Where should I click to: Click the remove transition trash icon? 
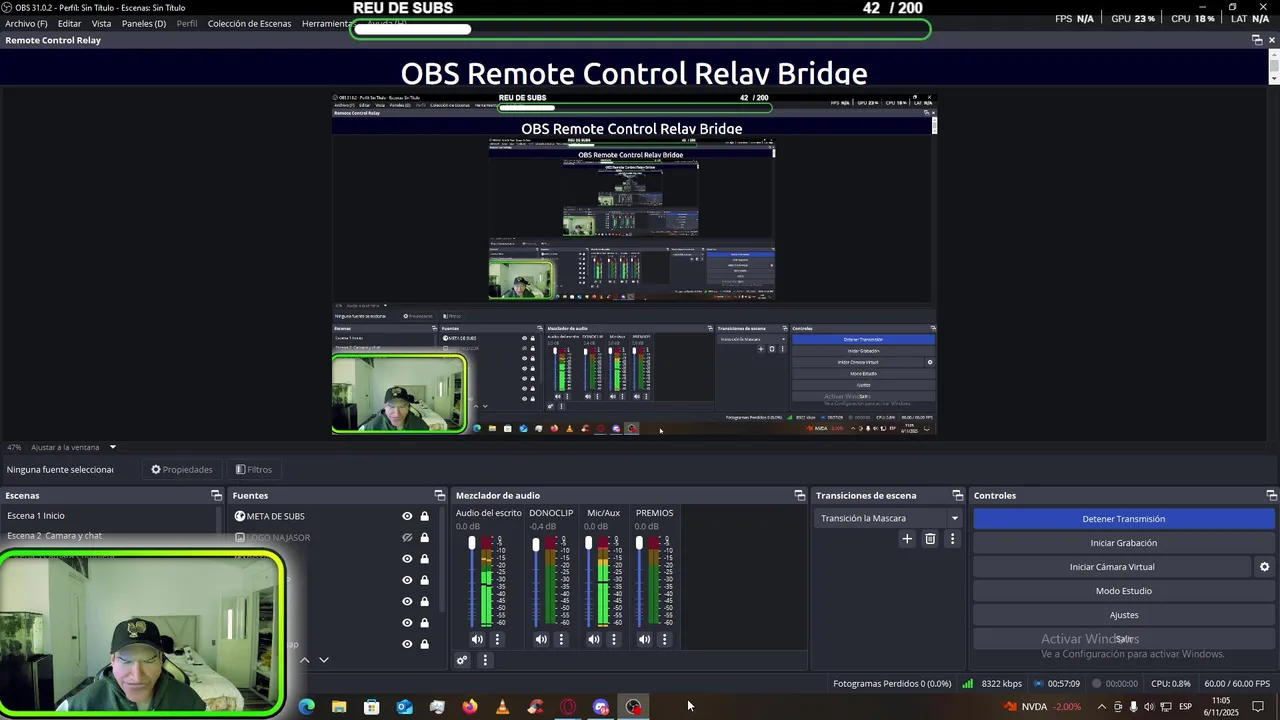click(930, 539)
